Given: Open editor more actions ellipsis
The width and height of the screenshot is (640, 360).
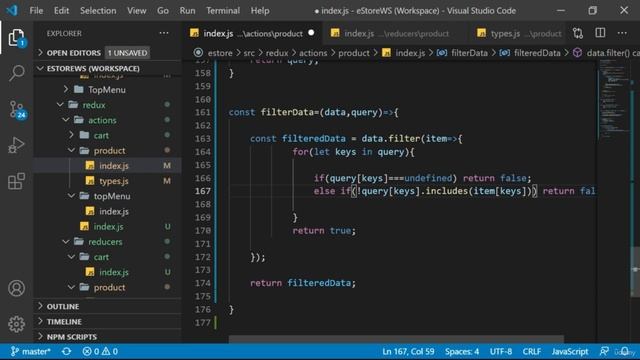Looking at the screenshot, I should [x=622, y=33].
